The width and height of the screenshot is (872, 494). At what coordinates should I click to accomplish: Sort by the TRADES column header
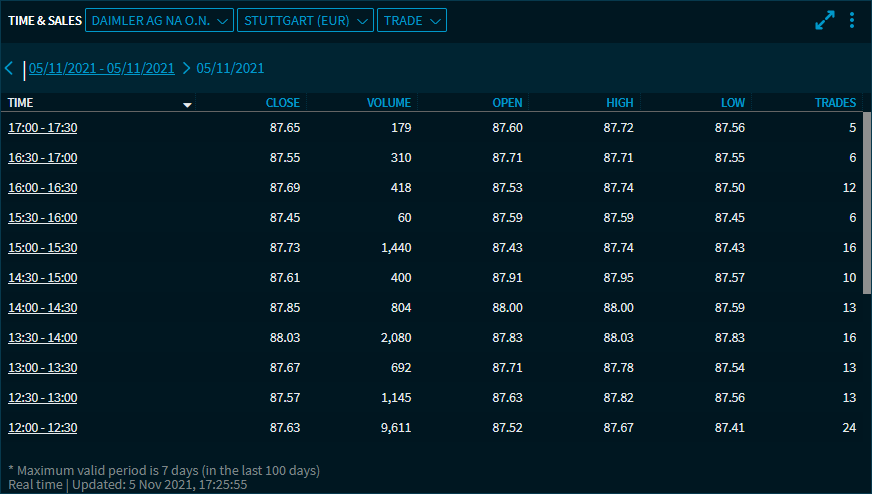pyautogui.click(x=835, y=103)
